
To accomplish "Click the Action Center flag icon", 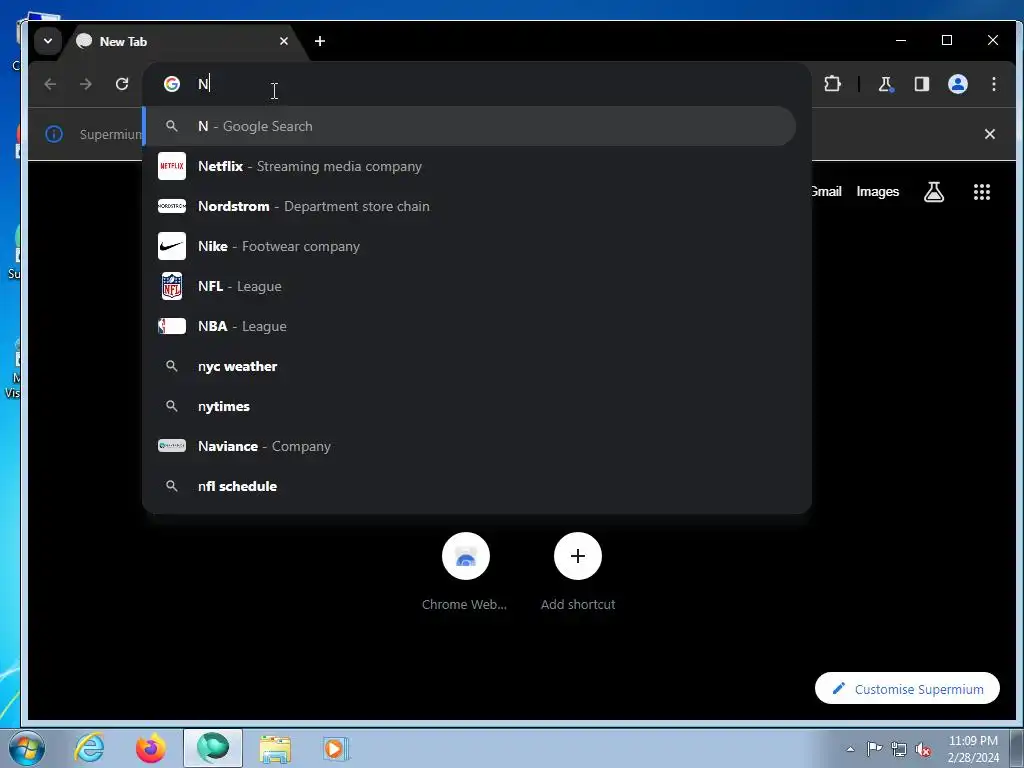I will coord(874,748).
